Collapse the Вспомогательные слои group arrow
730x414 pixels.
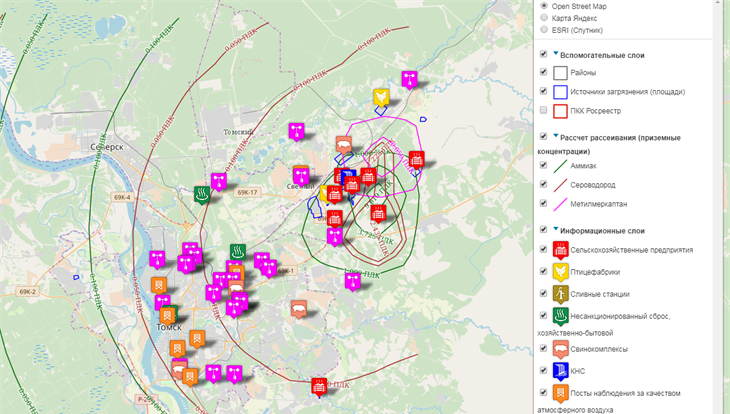555,54
